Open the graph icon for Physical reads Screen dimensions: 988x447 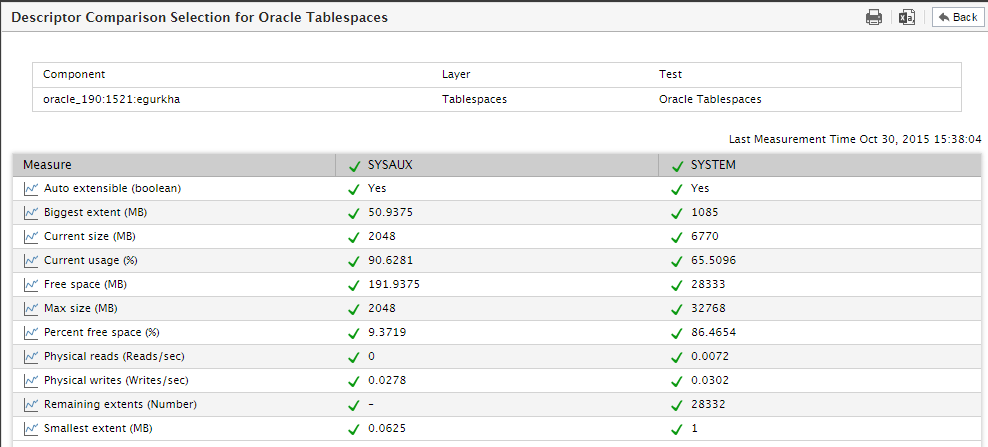pyautogui.click(x=31, y=356)
